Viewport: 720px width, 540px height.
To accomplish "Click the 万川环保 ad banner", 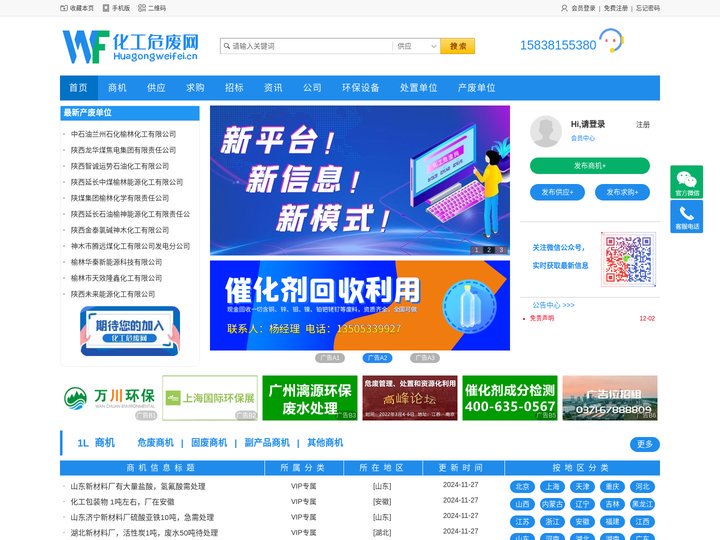I will 109,398.
